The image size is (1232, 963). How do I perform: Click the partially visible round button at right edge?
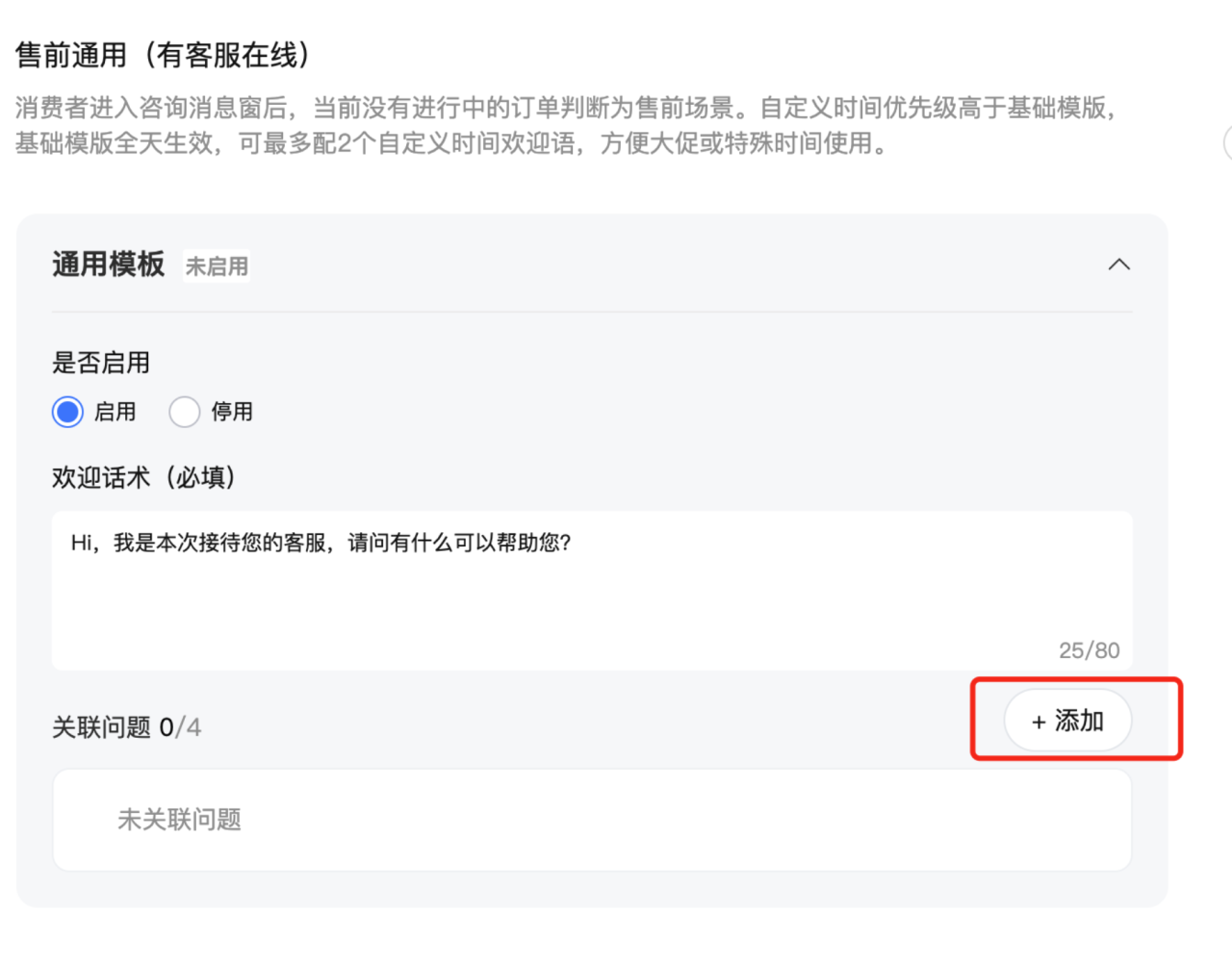1227,142
